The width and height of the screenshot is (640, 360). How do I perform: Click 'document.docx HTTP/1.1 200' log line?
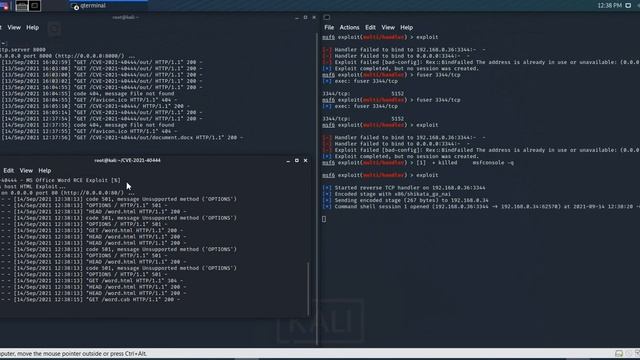click(x=122, y=138)
